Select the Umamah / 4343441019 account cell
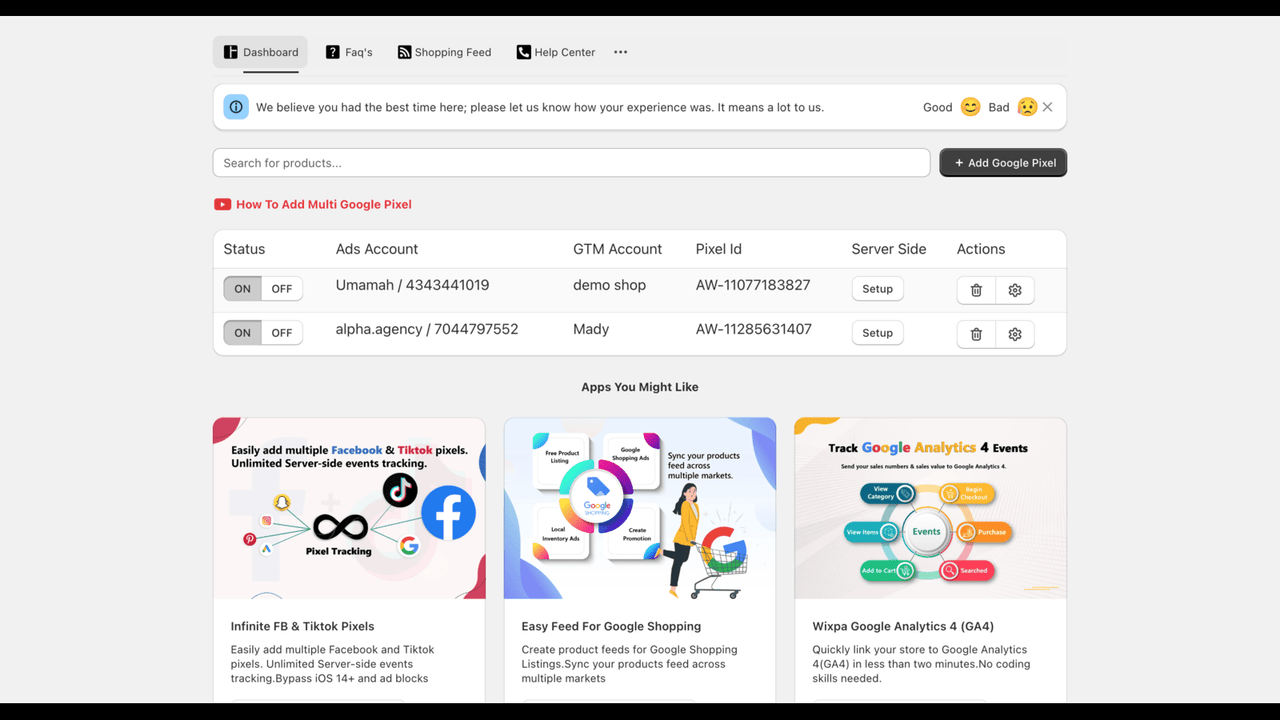This screenshot has height=720, width=1280. [413, 285]
